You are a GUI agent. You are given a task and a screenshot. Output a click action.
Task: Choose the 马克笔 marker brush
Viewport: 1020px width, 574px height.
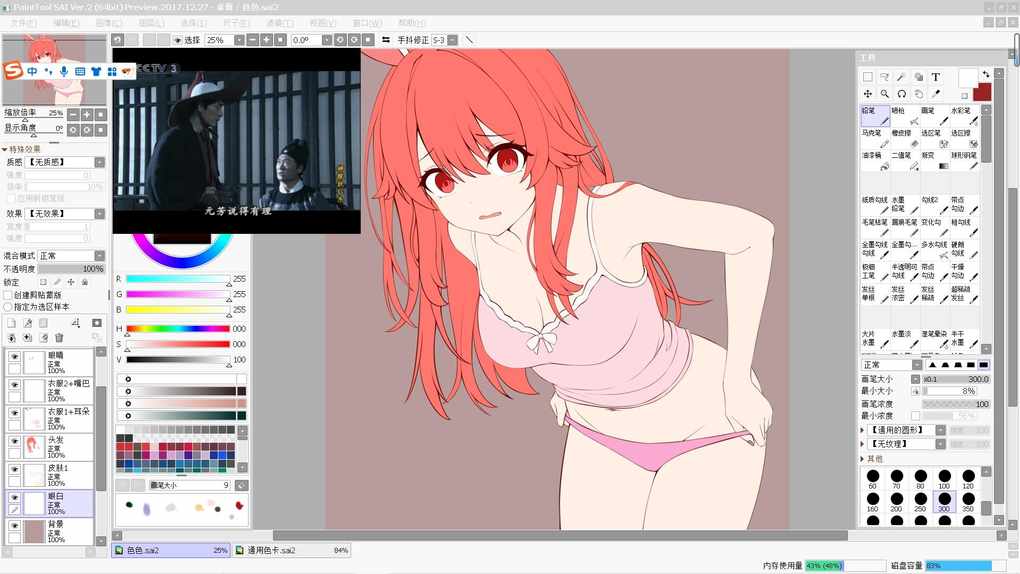tap(875, 138)
